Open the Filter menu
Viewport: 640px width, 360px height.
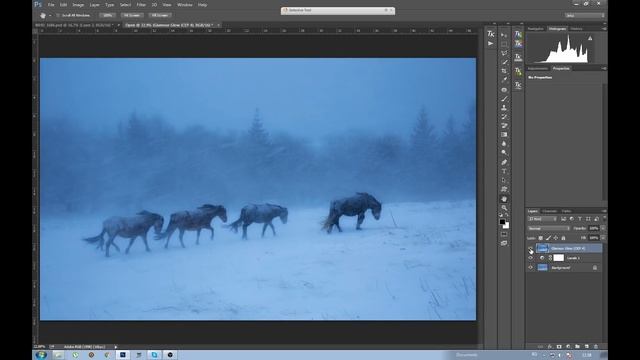pos(141,5)
